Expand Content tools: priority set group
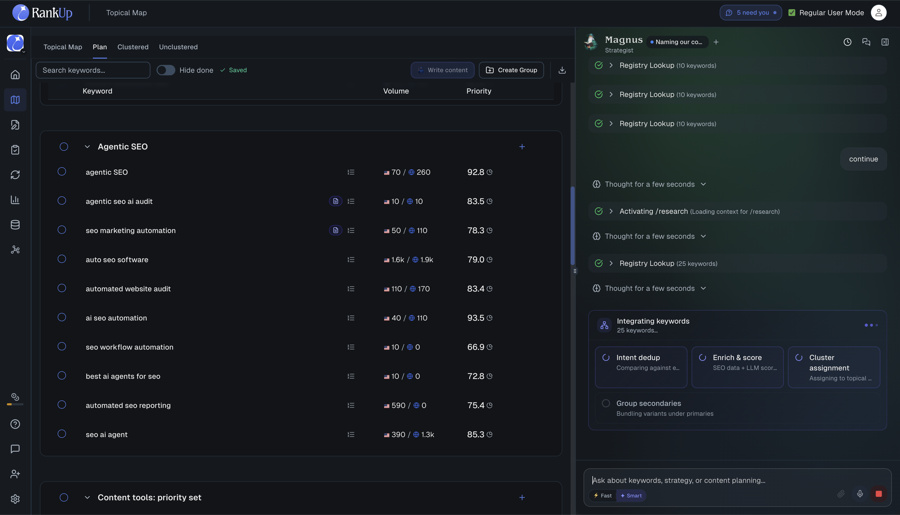The width and height of the screenshot is (900, 515). 87,498
